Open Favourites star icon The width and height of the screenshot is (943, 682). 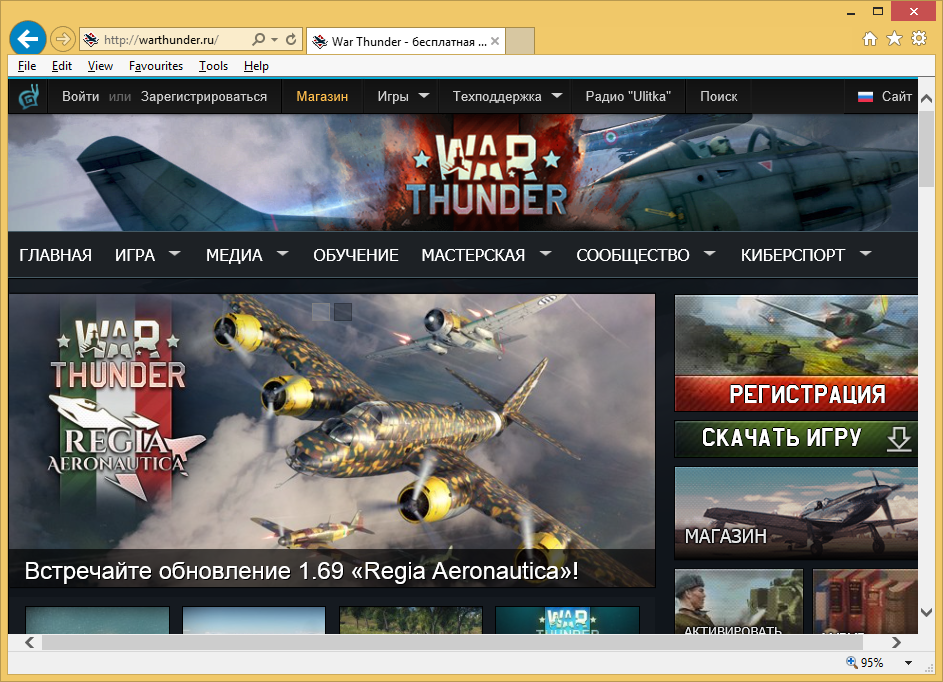coord(894,39)
